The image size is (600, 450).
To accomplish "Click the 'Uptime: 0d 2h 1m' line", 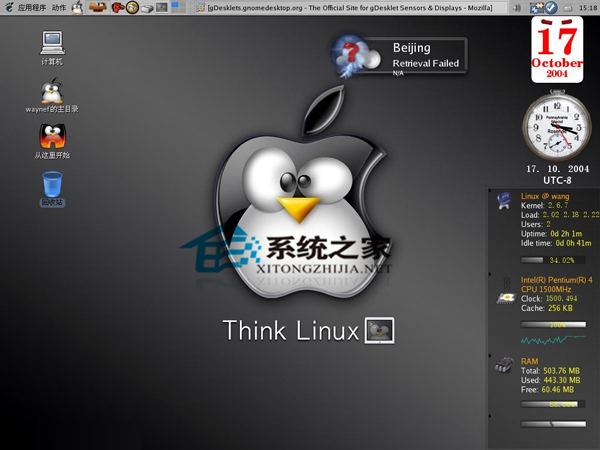I will point(551,233).
